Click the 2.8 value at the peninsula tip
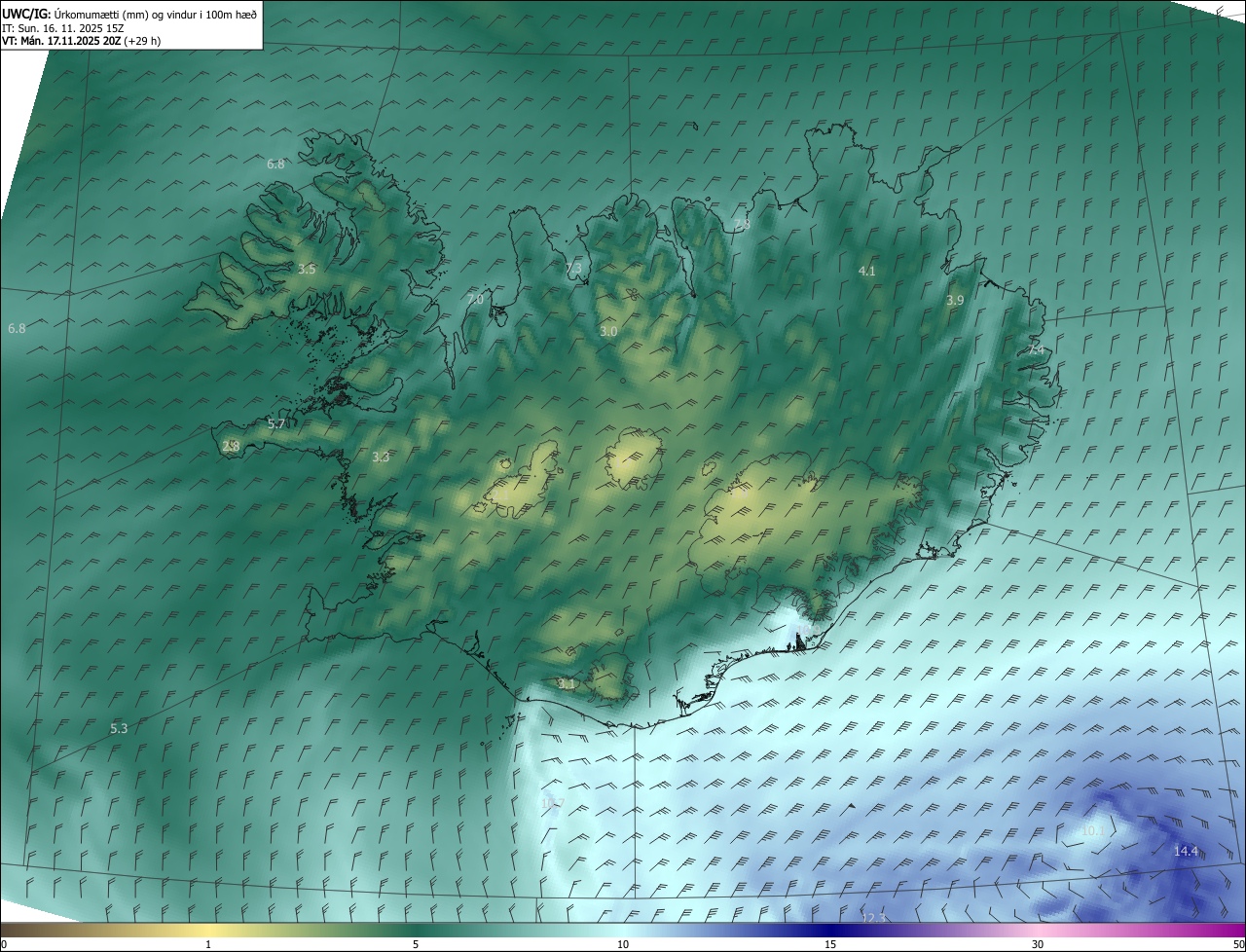This screenshot has width=1246, height=952. pos(231,446)
